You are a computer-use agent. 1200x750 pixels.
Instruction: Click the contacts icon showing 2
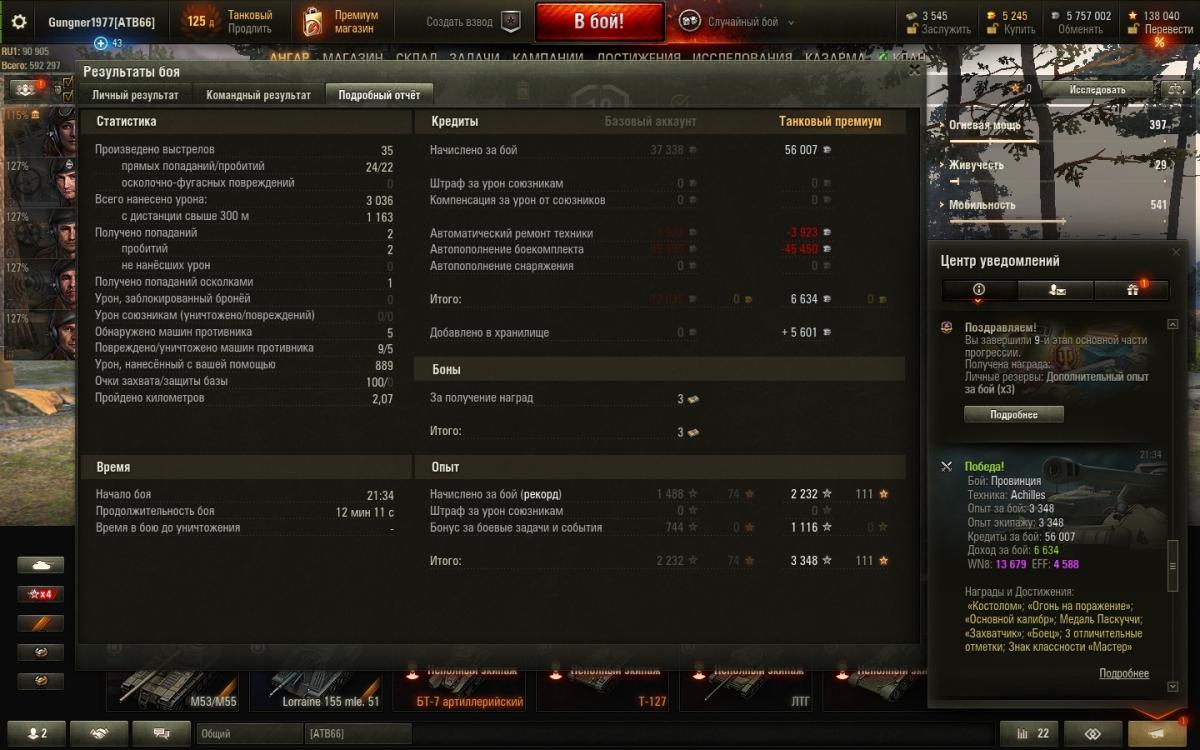pyautogui.click(x=36, y=733)
